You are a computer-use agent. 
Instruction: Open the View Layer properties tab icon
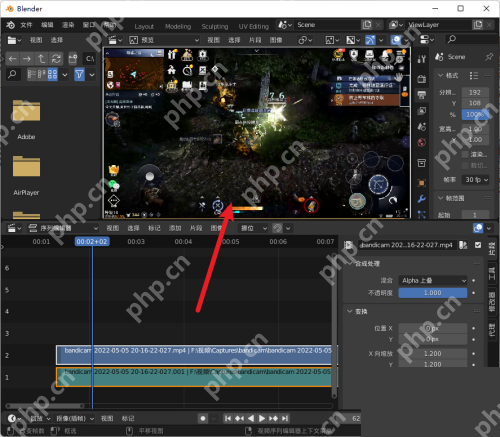coord(422,111)
